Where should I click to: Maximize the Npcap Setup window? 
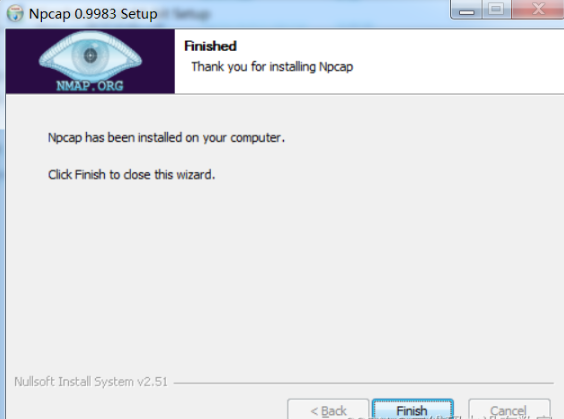click(x=496, y=10)
